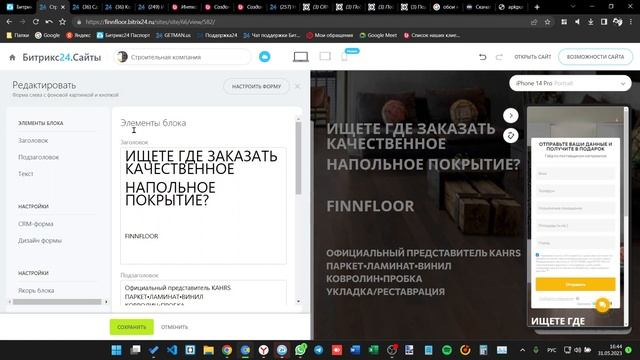Click the browser address bar URL

(x=151, y=22)
